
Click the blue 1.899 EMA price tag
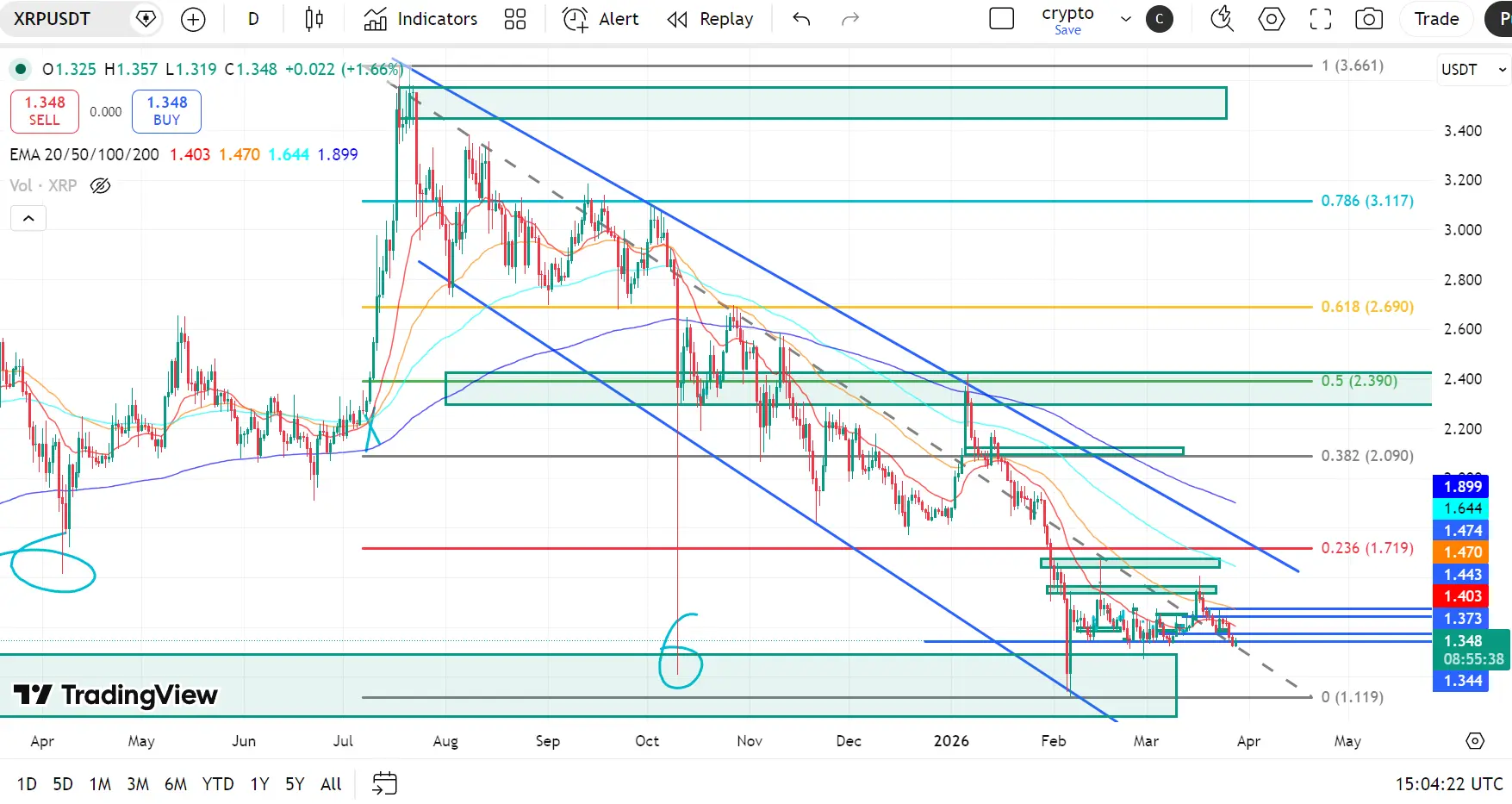(1460, 487)
